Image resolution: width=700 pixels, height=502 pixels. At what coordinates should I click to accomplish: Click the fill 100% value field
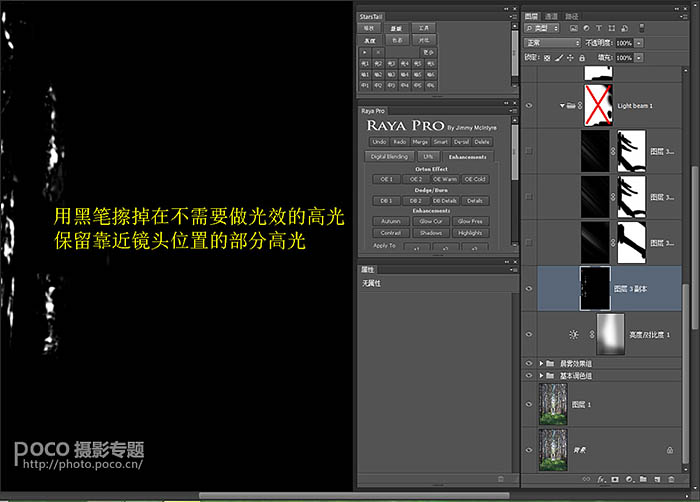tap(624, 58)
